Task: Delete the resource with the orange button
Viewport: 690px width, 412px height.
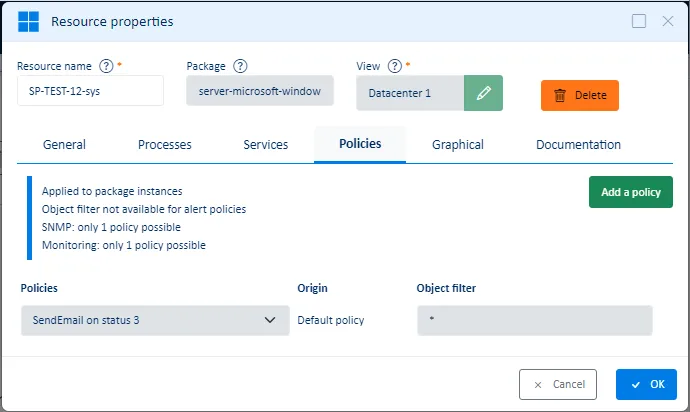Action: click(x=580, y=95)
